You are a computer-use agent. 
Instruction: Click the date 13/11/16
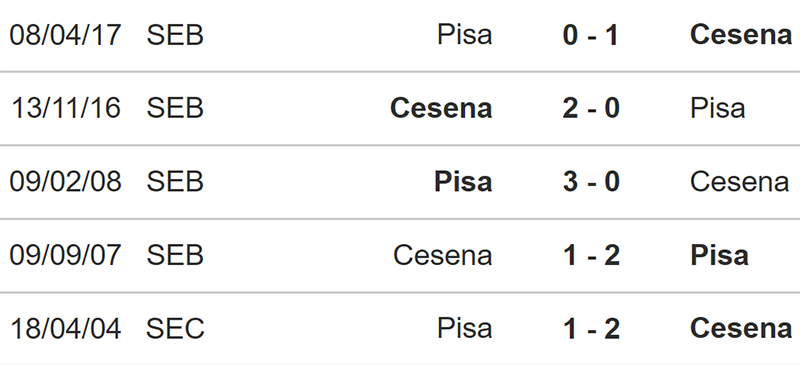[x=65, y=109]
